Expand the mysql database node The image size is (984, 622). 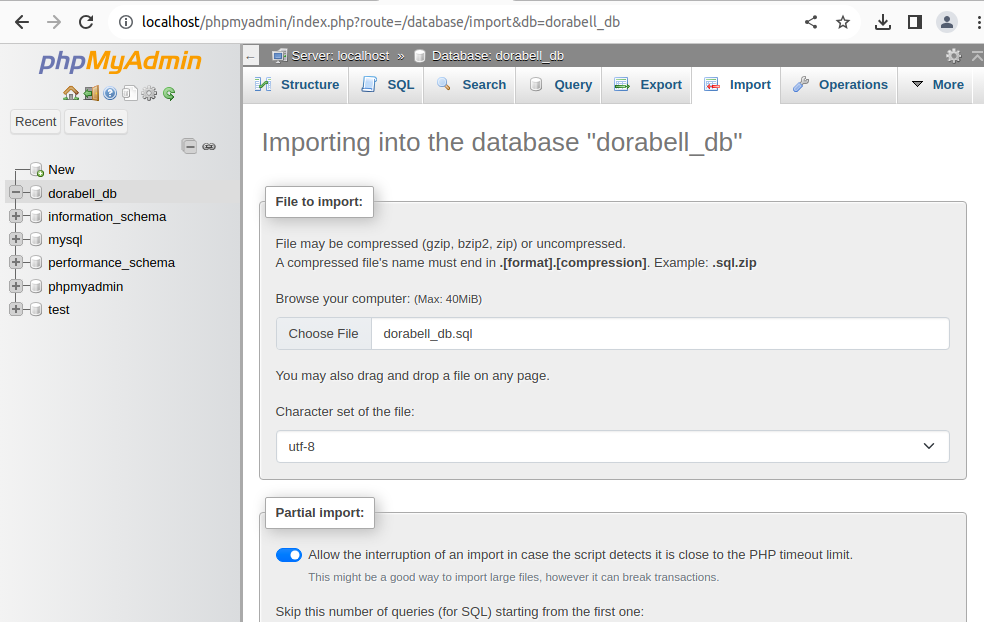tap(16, 239)
